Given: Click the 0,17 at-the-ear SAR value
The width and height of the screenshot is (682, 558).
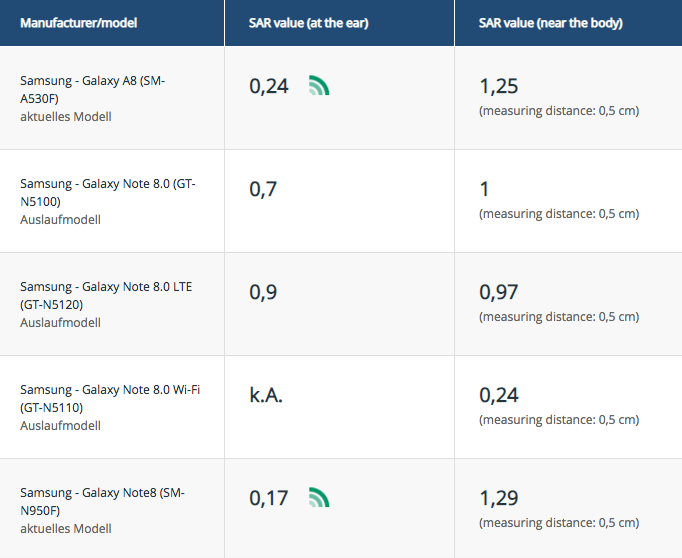Looking at the screenshot, I should (x=269, y=497).
